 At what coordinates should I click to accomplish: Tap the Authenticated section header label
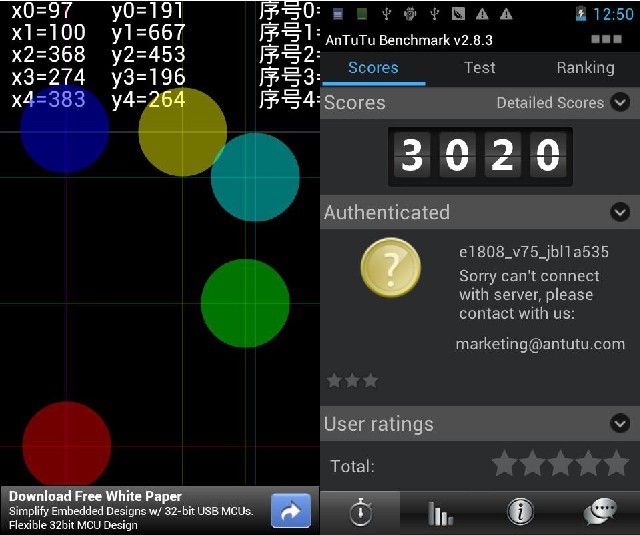[387, 212]
